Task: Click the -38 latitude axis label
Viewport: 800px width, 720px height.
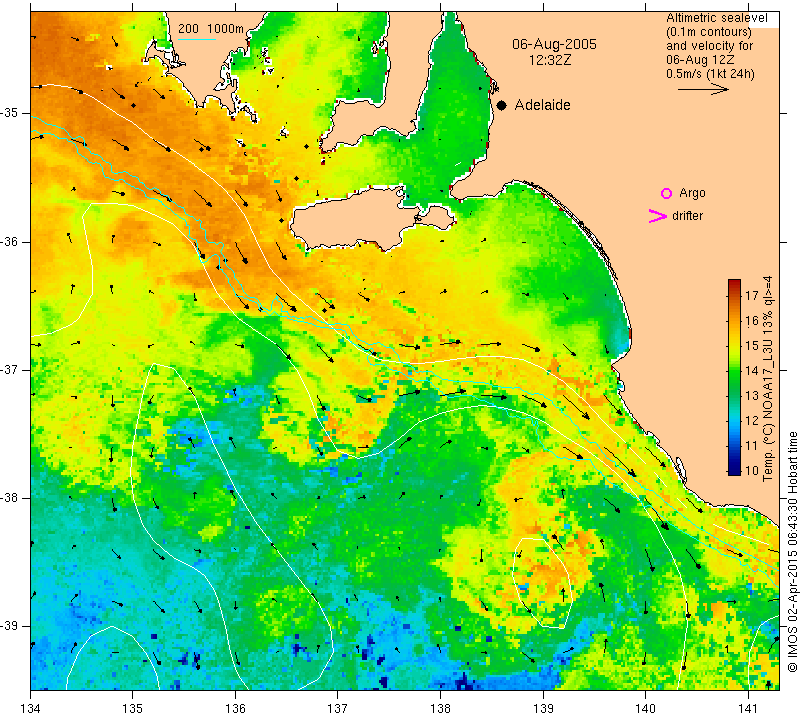Action: tap(10, 498)
